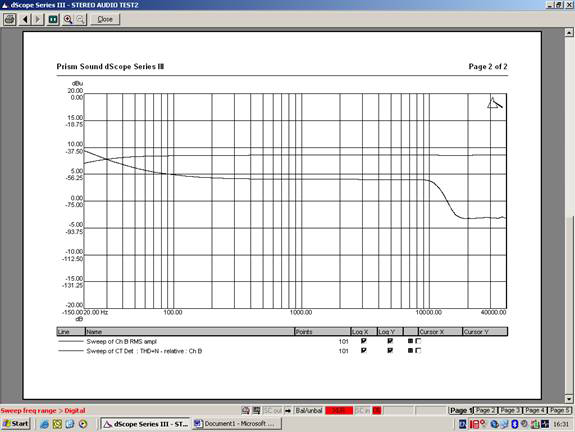Switch to the Page 5 tab in the status bar
This screenshot has width=575, height=432.
click(x=560, y=410)
